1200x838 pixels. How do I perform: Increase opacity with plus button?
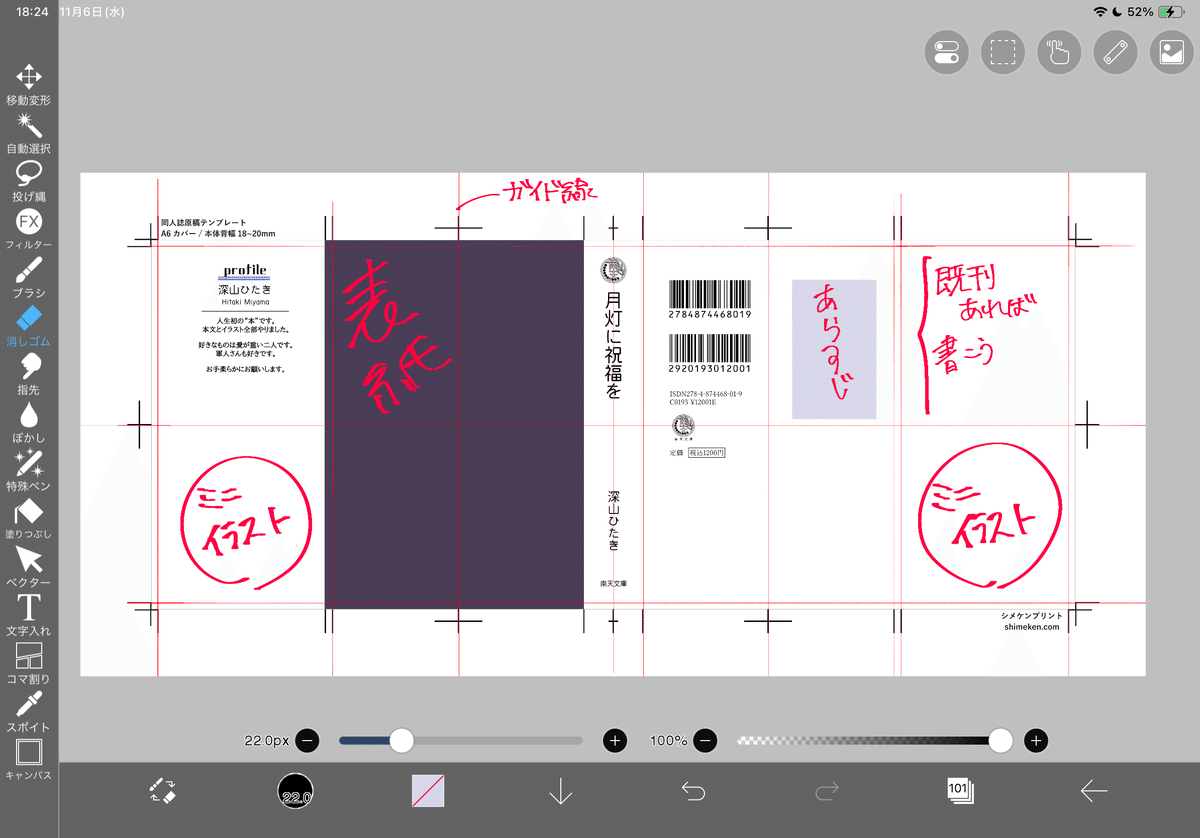pos(1036,741)
